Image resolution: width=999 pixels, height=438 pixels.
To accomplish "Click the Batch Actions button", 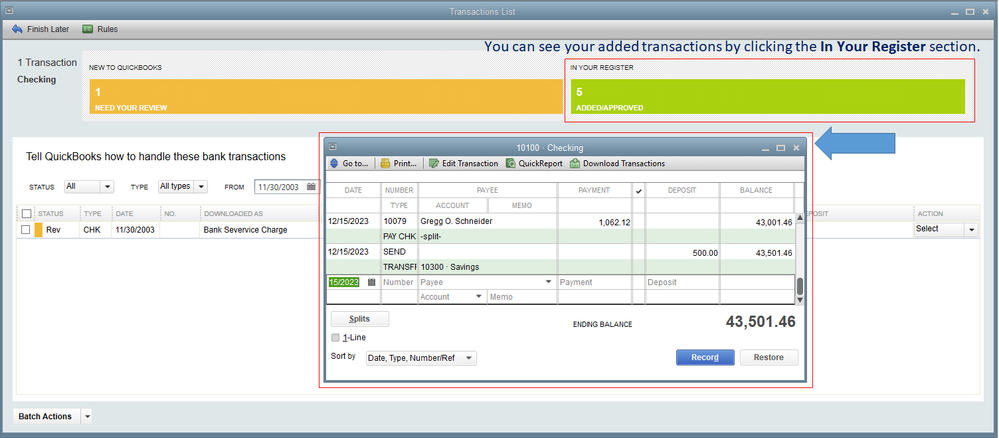I will click(45, 416).
